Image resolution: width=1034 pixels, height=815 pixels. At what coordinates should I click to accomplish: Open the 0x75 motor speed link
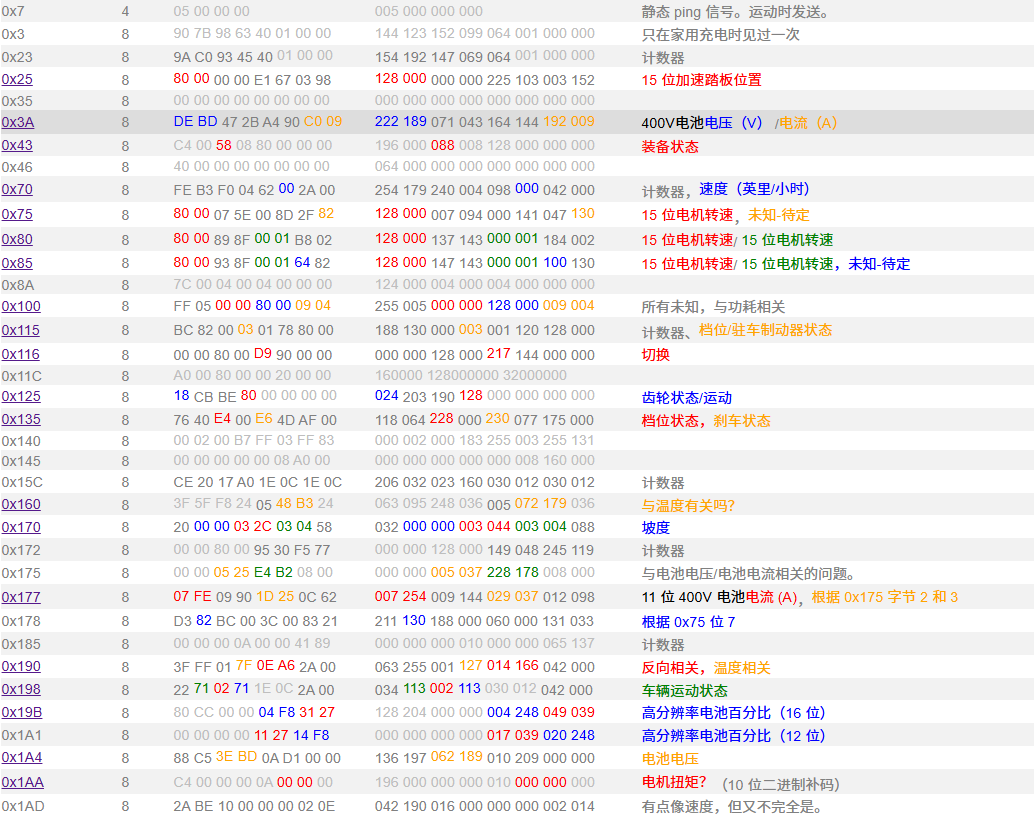(17, 214)
